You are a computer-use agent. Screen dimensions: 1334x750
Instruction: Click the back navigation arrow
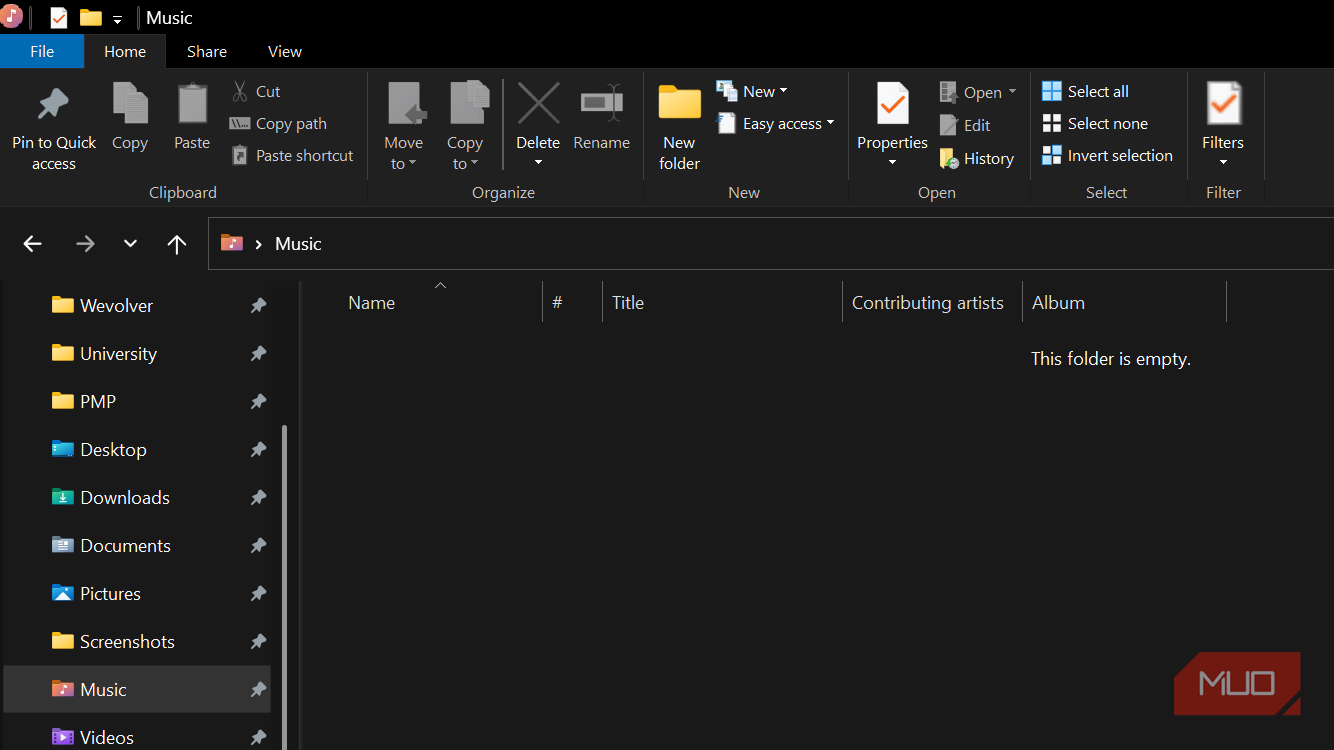tap(33, 244)
